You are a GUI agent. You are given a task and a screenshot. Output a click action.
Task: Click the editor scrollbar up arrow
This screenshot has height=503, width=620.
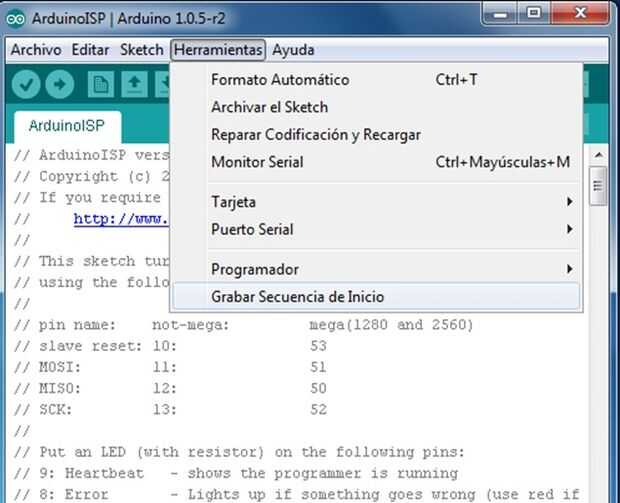click(599, 155)
